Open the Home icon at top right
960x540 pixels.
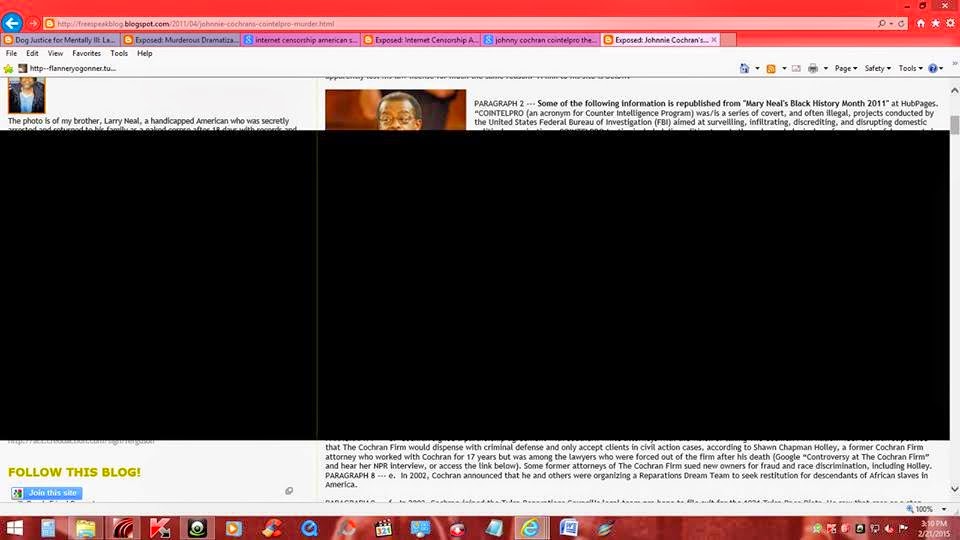pyautogui.click(x=920, y=23)
